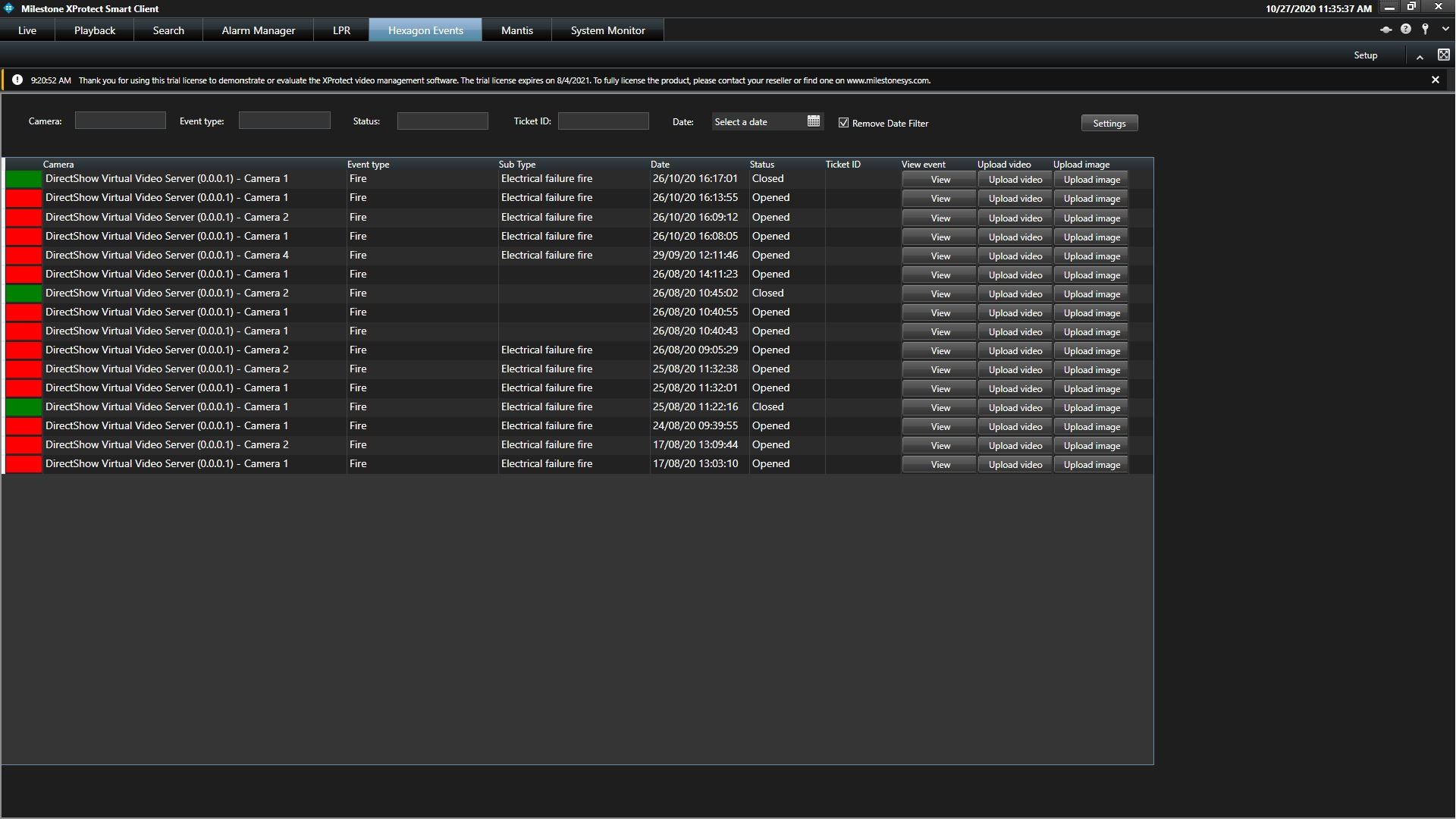Sort by the Status column header
This screenshot has height=819, width=1456.
tap(761, 164)
